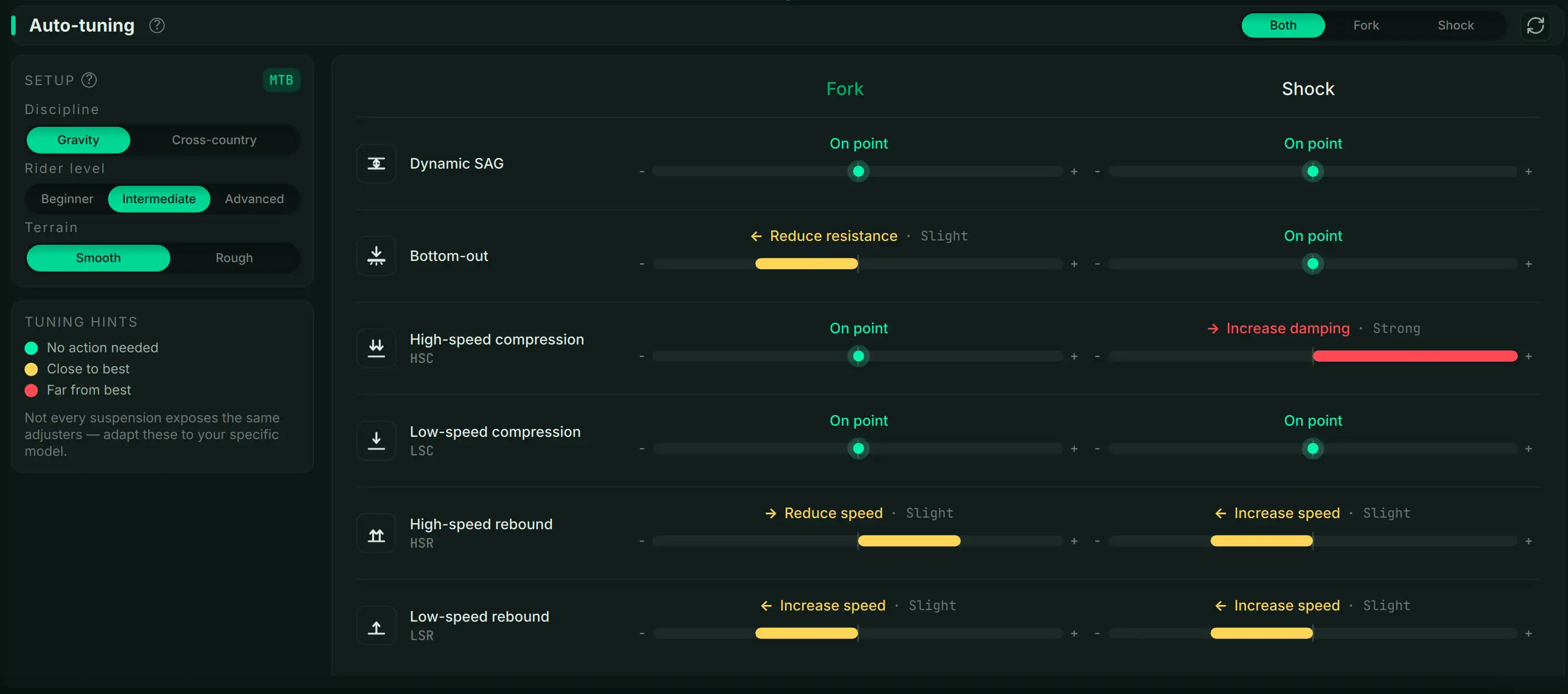
Task: Switch to the Shock tab
Action: click(1456, 26)
